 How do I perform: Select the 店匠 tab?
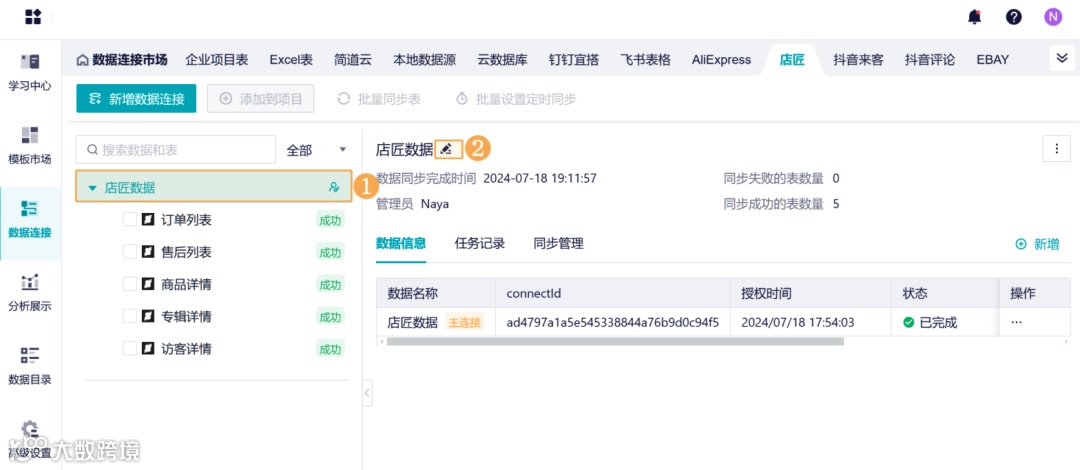[792, 60]
